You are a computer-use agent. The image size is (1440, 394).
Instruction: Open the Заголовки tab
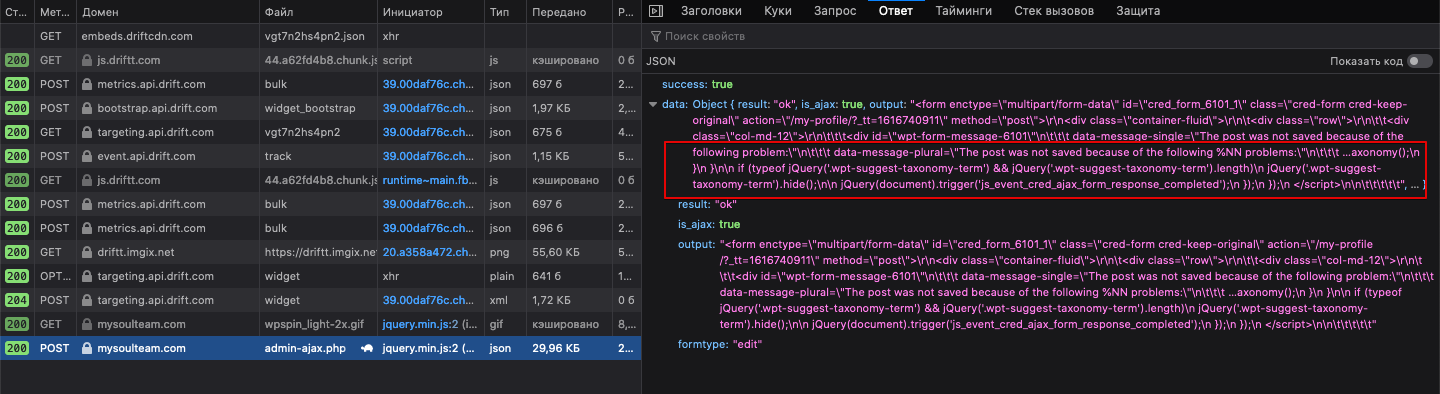[x=711, y=11]
